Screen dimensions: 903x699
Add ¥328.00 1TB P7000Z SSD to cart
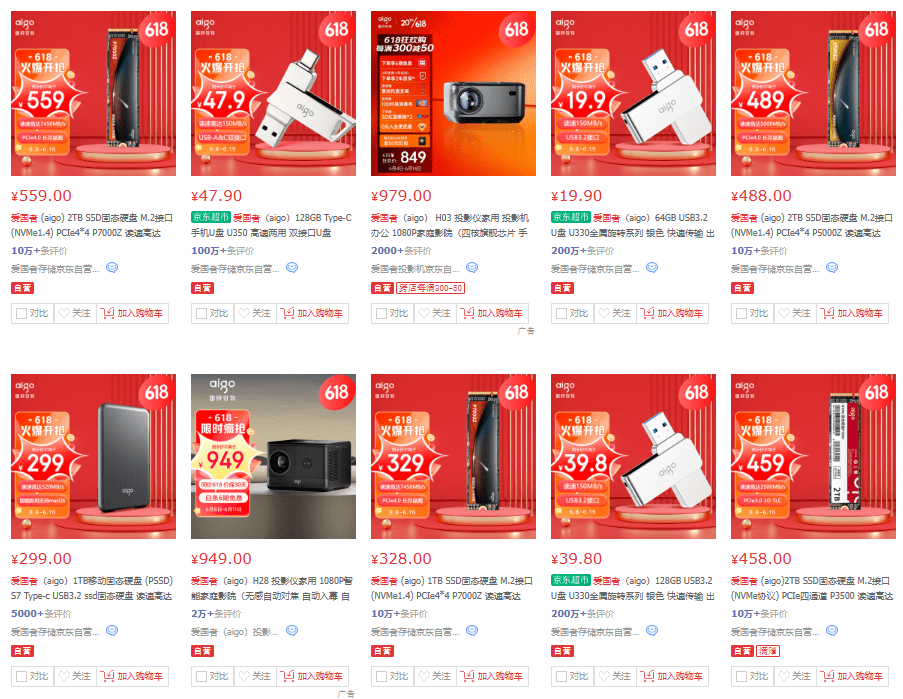pos(492,676)
